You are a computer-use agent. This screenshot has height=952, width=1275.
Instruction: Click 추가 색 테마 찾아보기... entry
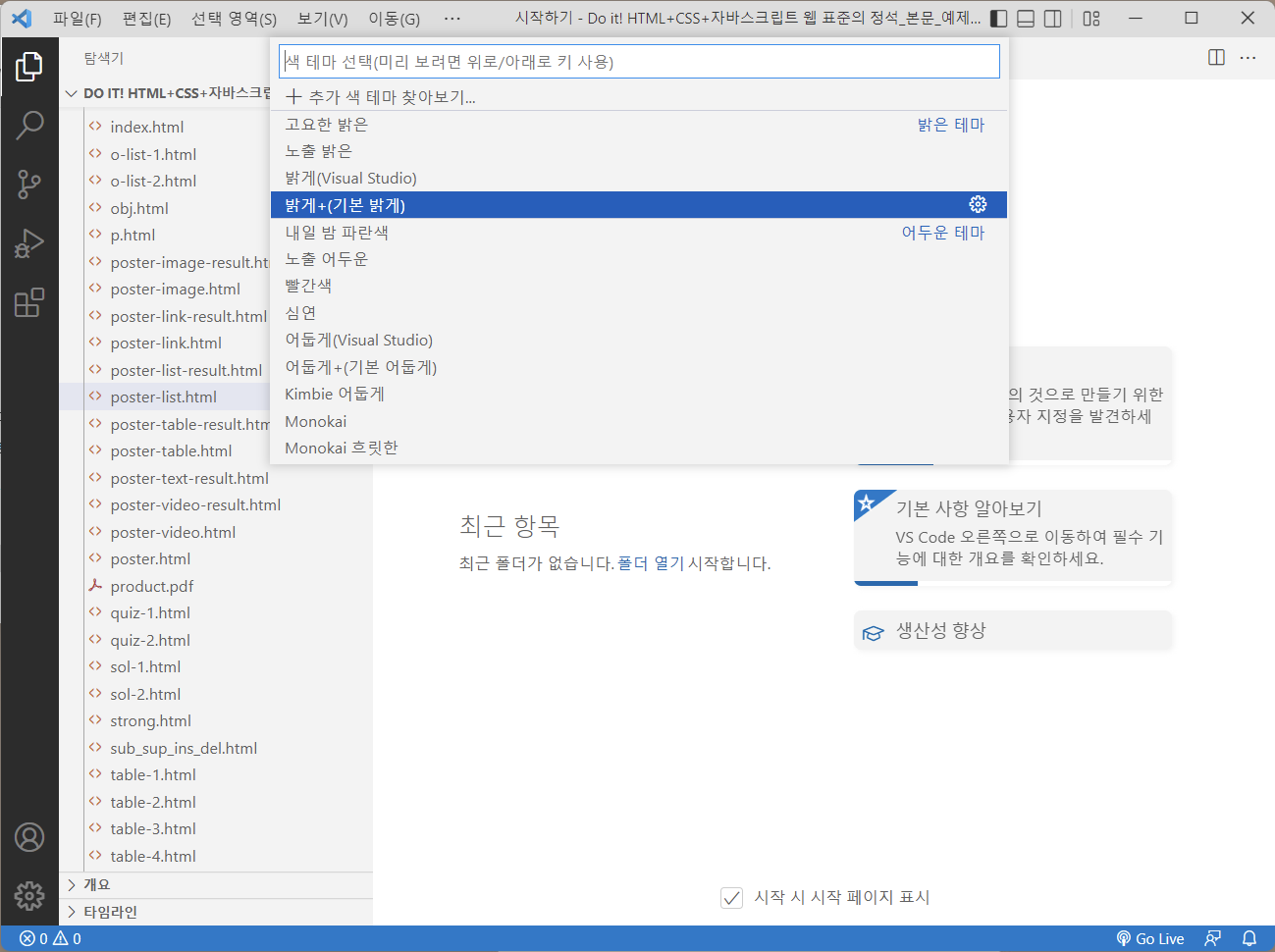pyautogui.click(x=639, y=96)
